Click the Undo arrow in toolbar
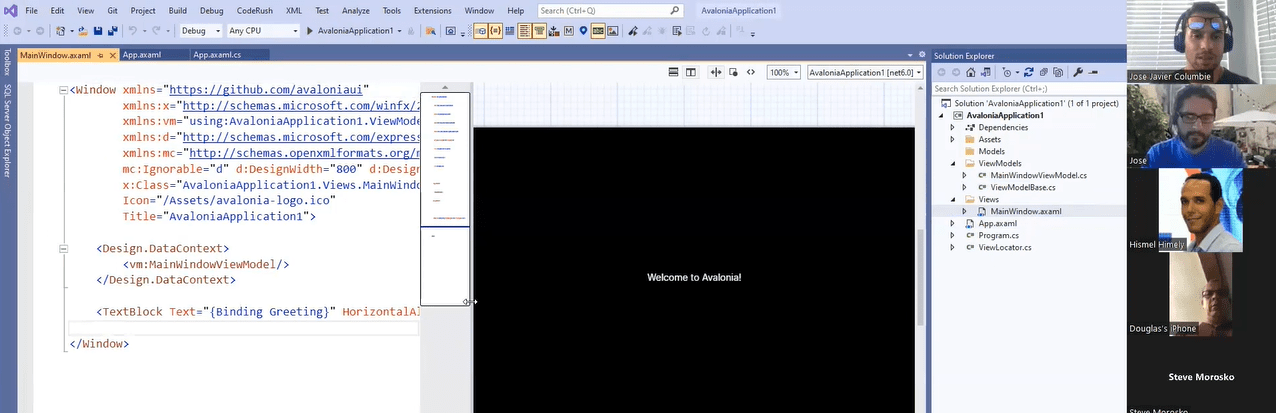The width and height of the screenshot is (1276, 413). (132, 31)
